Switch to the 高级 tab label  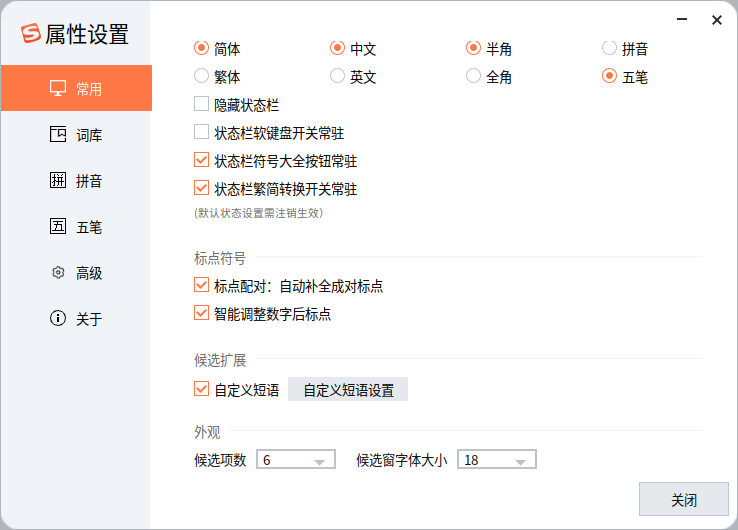pos(89,273)
